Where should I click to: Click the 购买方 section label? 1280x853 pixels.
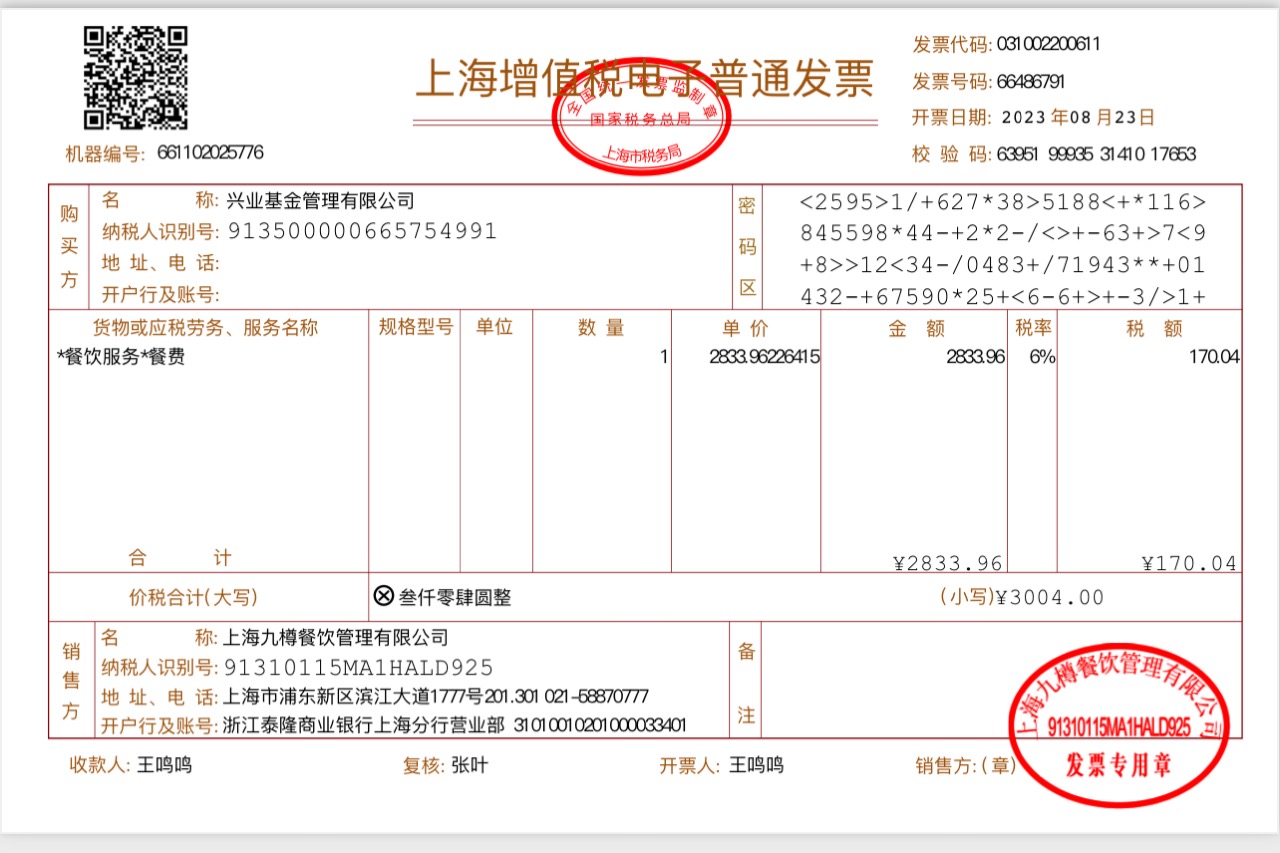69,247
